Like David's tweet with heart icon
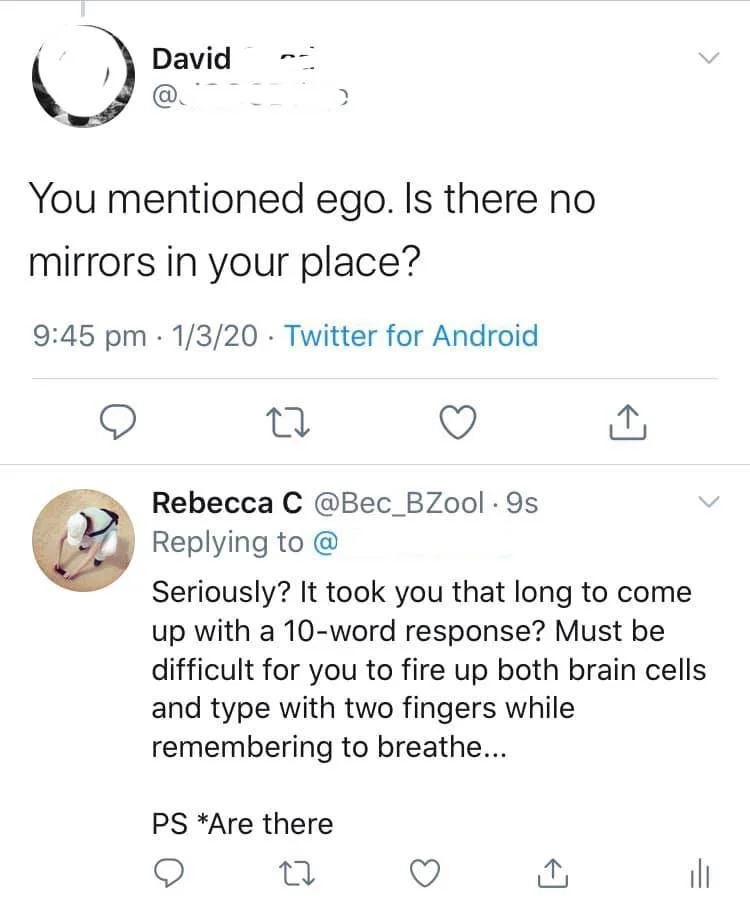 pos(458,422)
